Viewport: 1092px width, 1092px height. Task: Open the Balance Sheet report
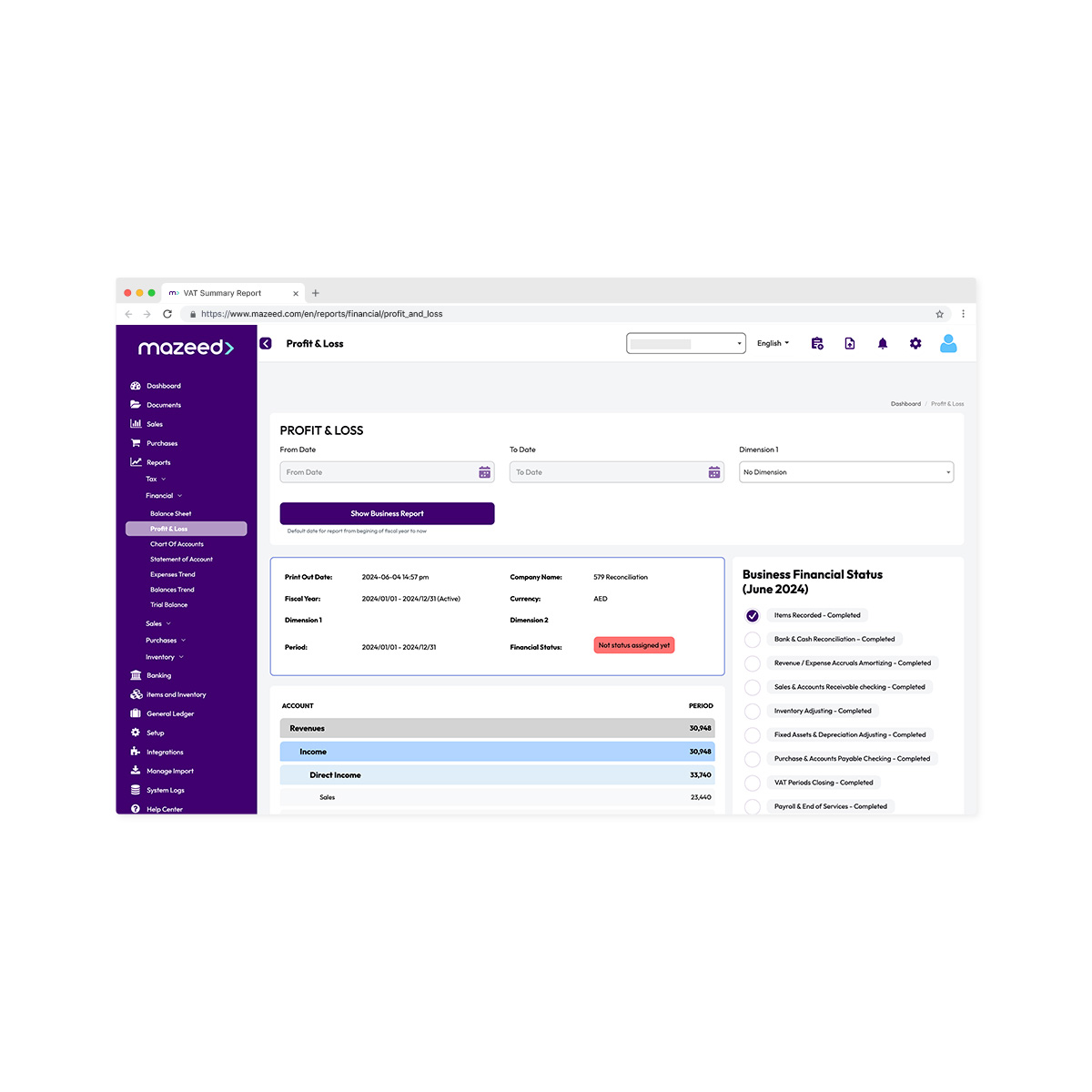pyautogui.click(x=171, y=513)
